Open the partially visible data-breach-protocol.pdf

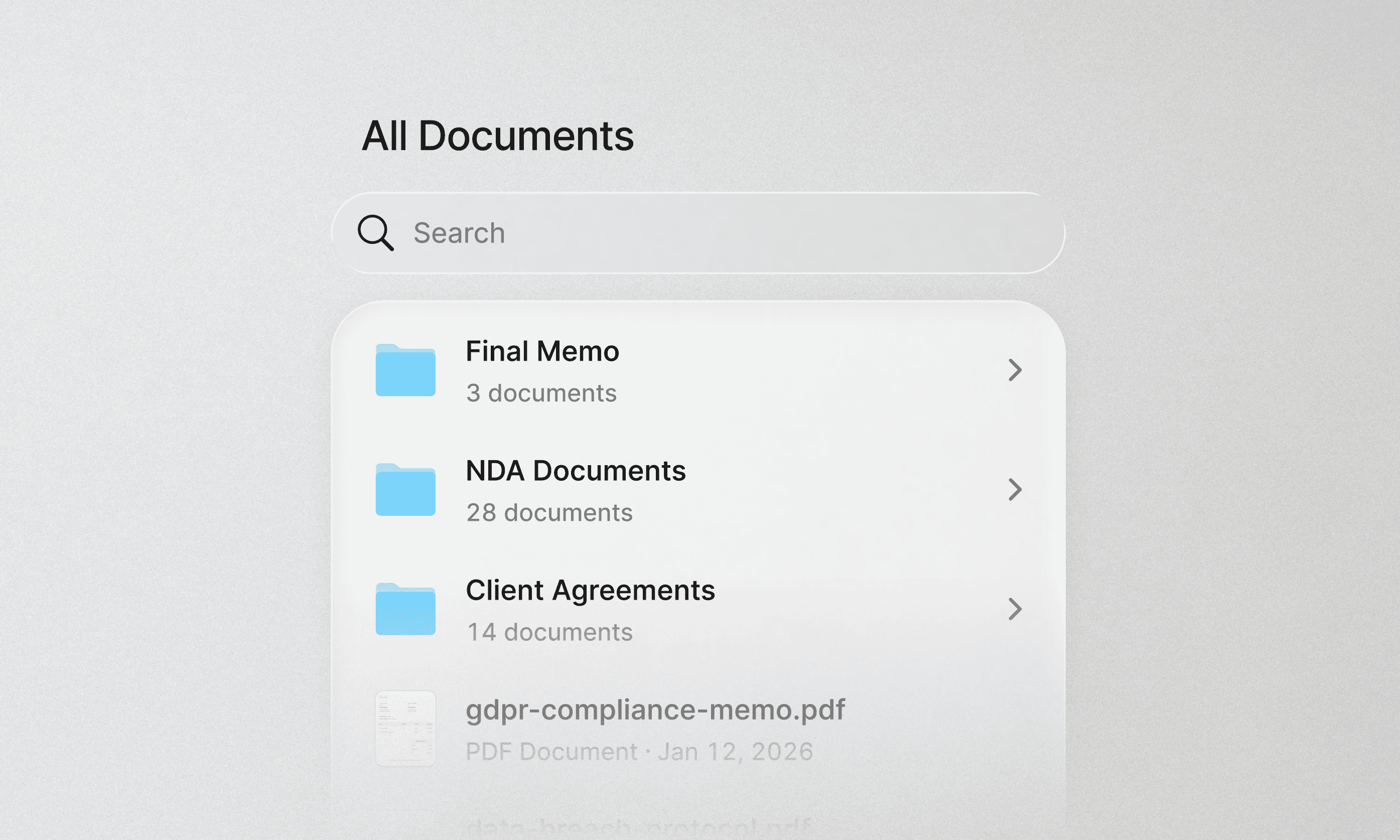[x=638, y=828]
